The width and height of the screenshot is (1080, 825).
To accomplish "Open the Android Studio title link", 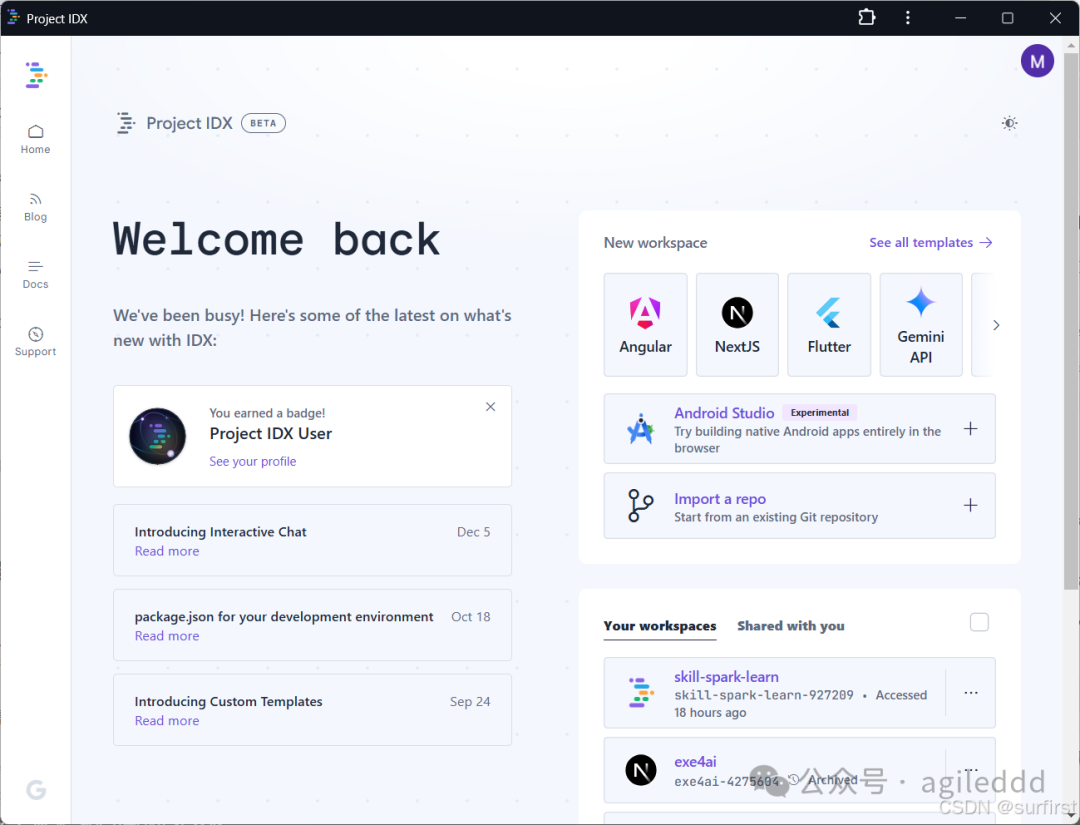I will point(724,412).
